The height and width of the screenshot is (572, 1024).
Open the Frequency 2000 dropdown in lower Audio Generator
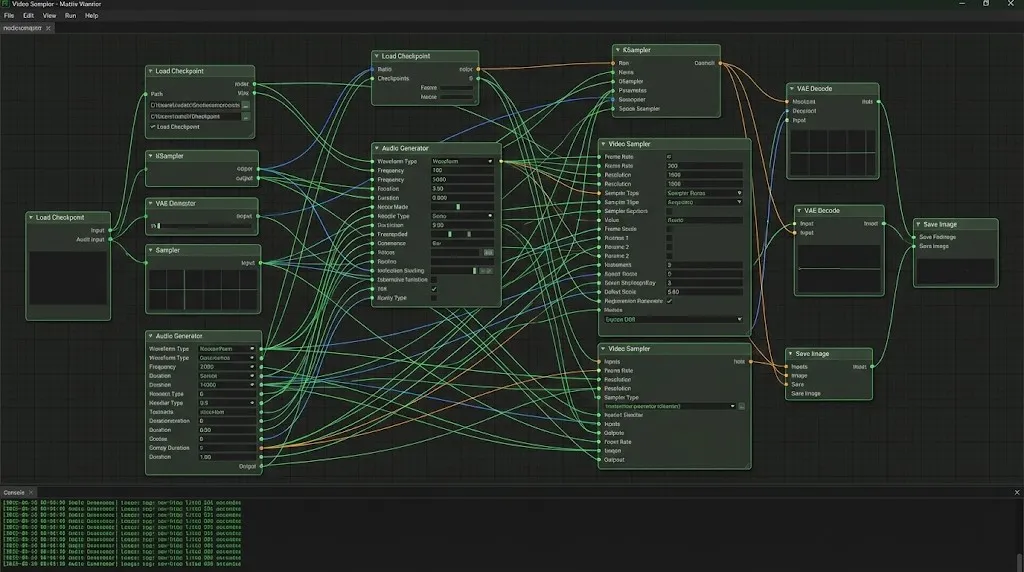tap(227, 367)
